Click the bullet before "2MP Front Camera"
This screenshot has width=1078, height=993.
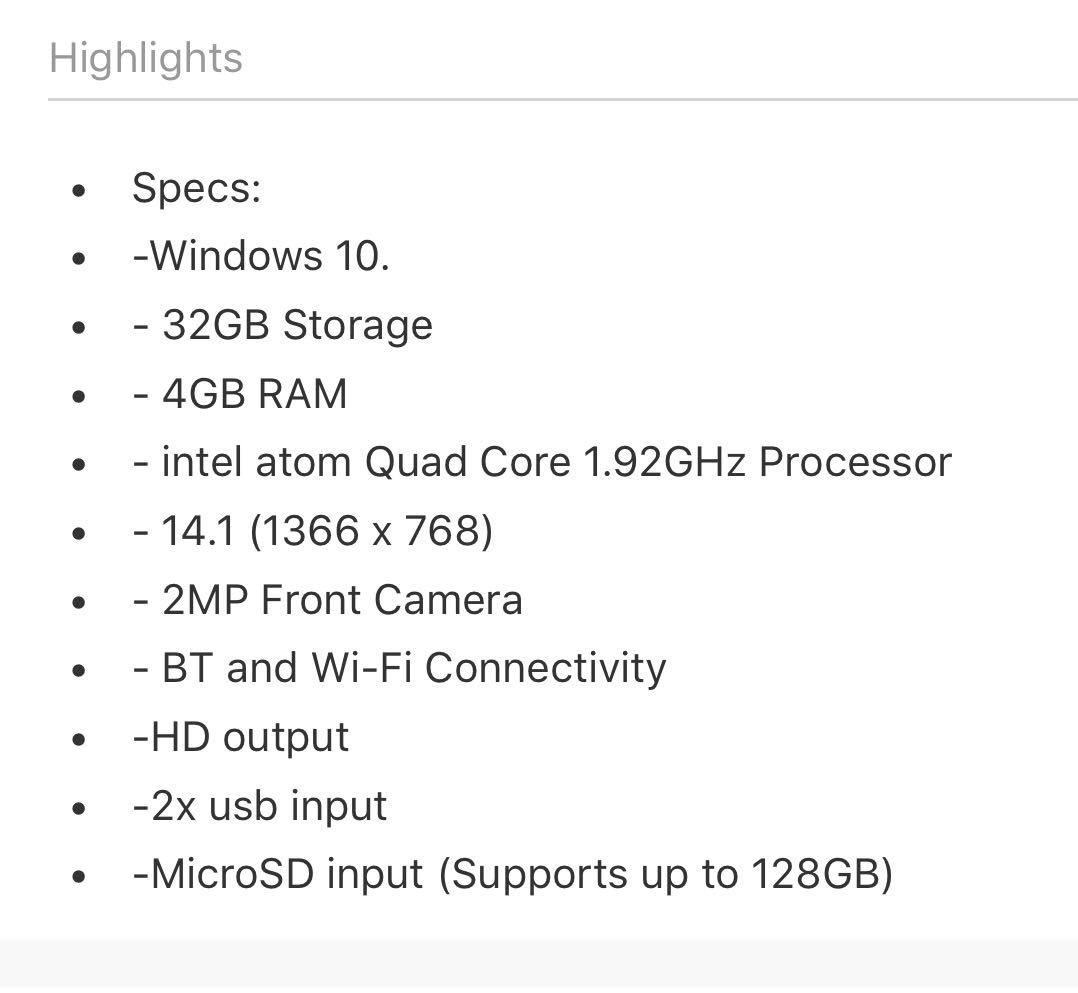[x=80, y=602]
